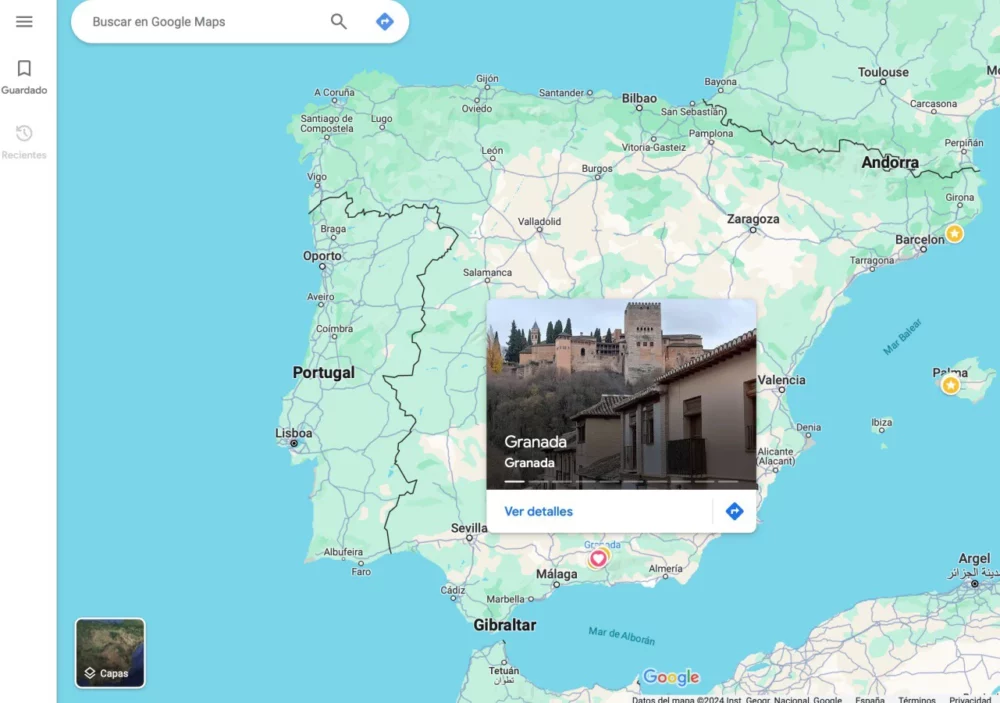Click the Argel city label

974,558
